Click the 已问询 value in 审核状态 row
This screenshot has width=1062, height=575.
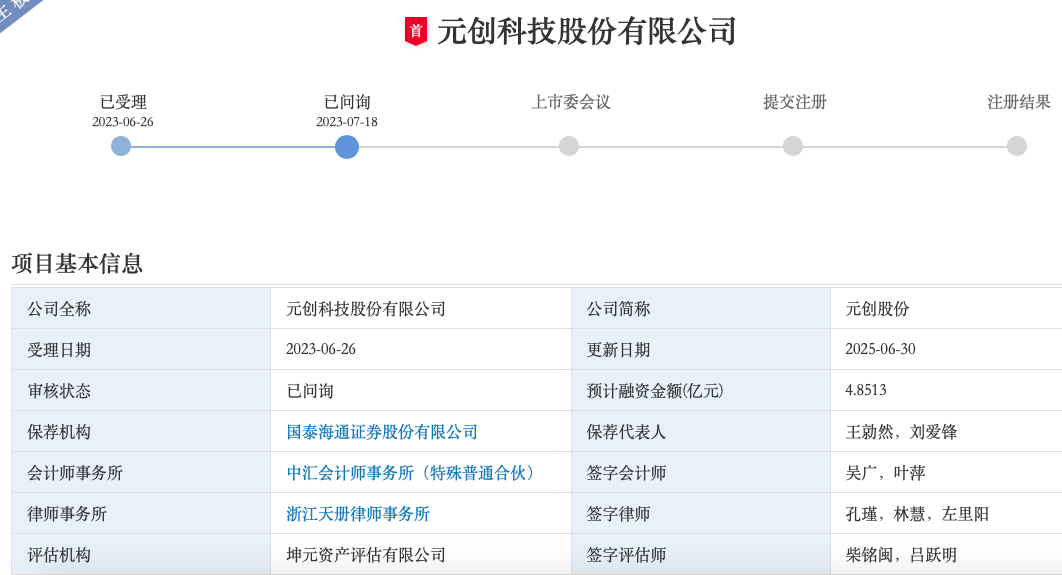tap(310, 391)
